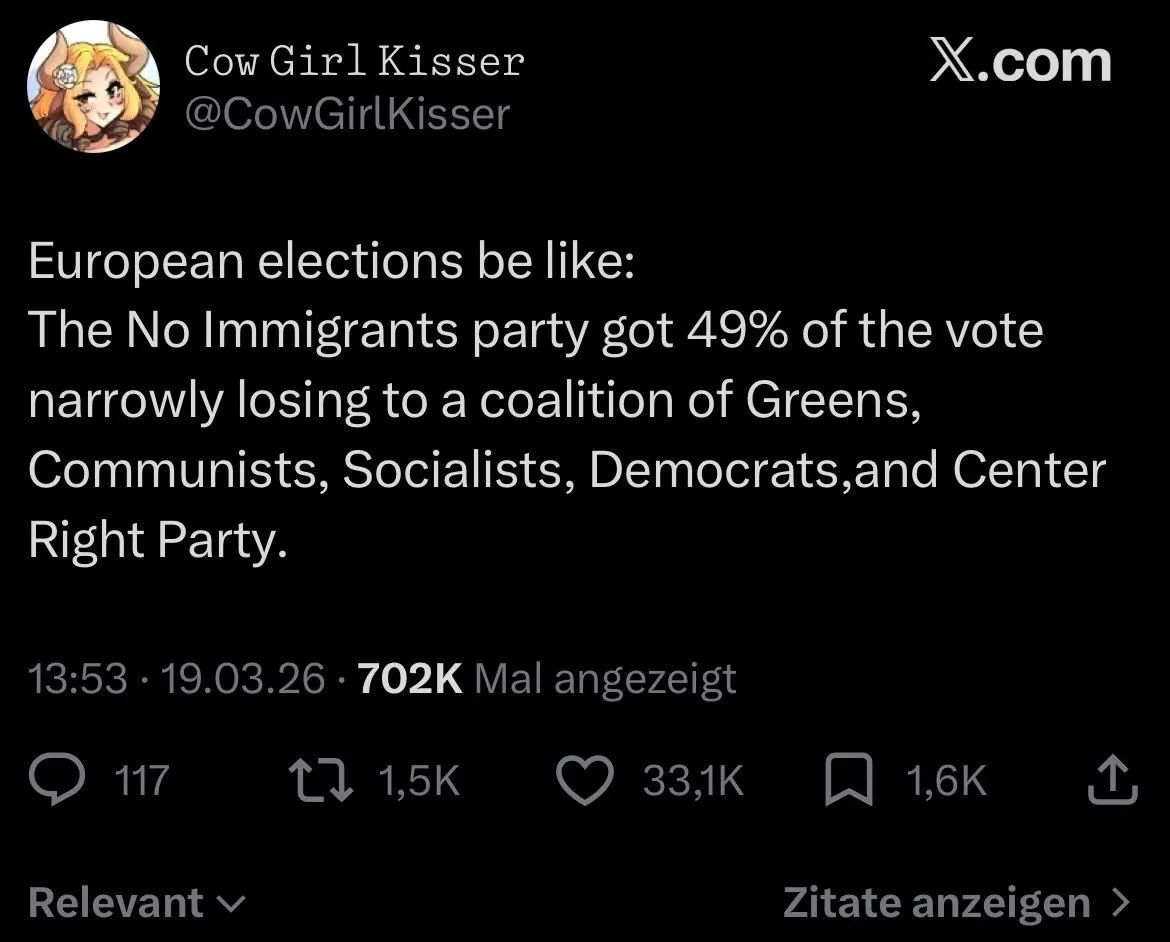Open the @CowGirlKisser handle link

(x=347, y=114)
